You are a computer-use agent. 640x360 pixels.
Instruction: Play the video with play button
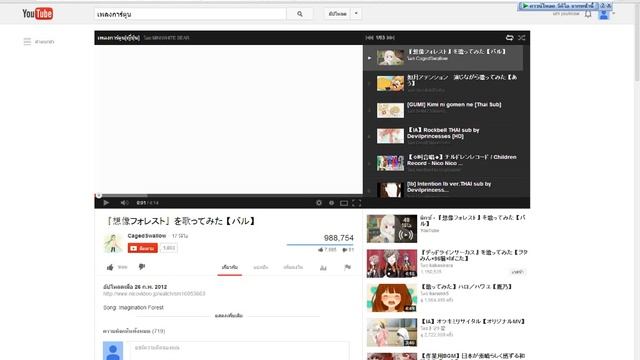click(106, 202)
